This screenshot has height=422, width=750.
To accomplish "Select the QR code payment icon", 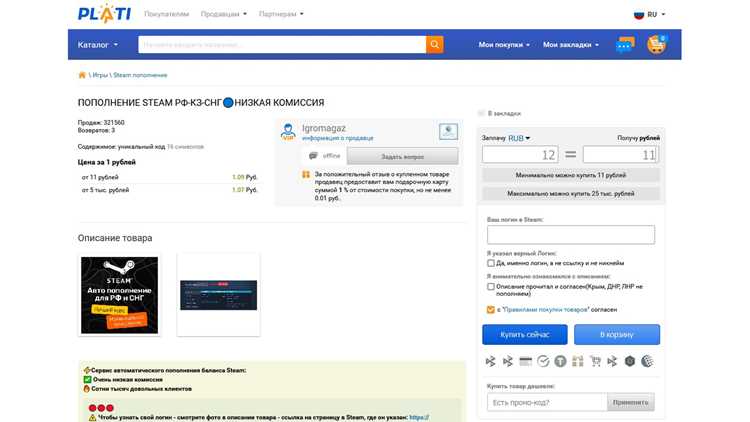I will [578, 361].
